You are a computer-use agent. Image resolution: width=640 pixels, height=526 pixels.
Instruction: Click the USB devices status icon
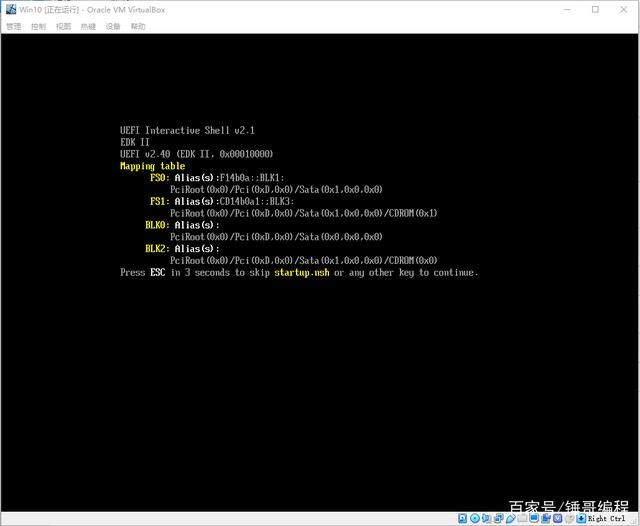pos(511,518)
